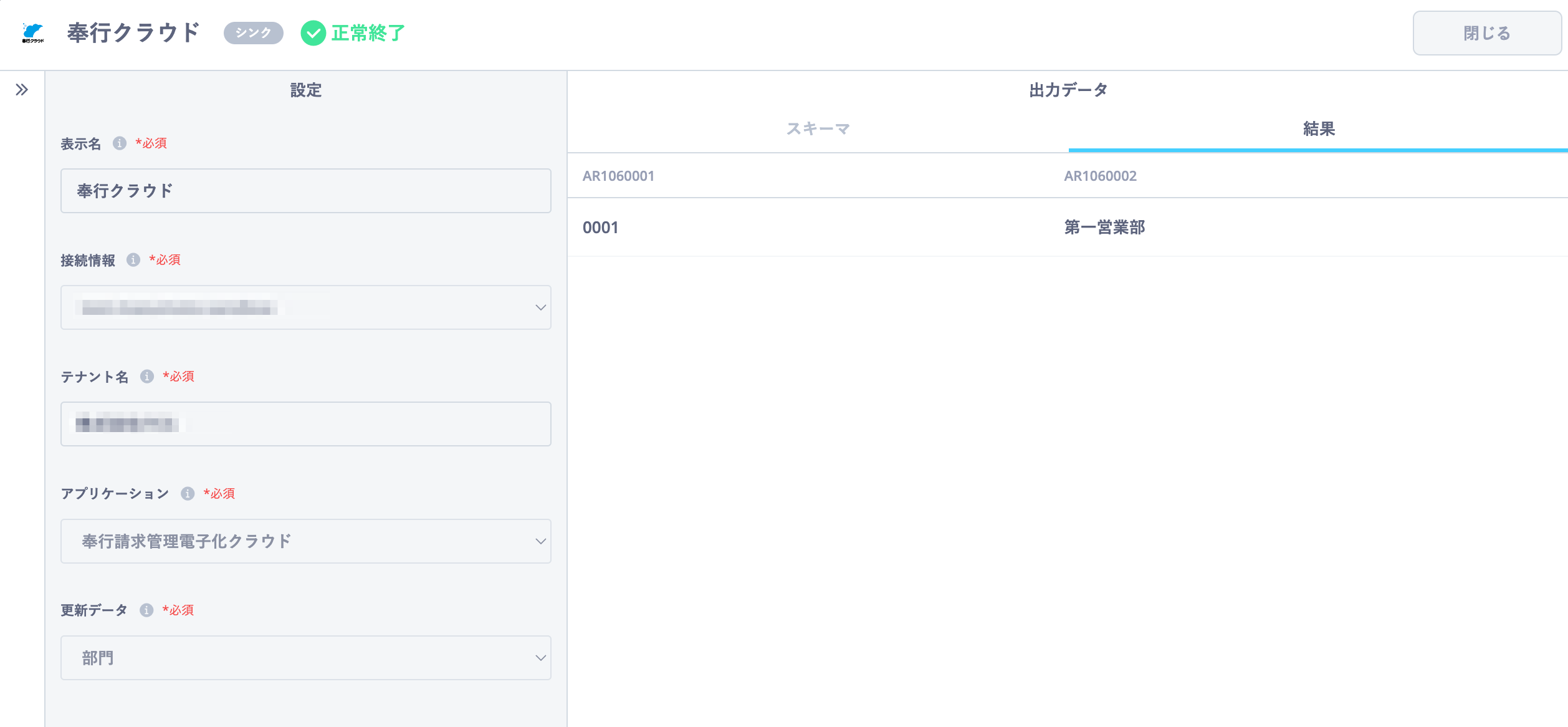Click the テナント名 input field
This screenshot has height=727, width=1568.
point(306,424)
